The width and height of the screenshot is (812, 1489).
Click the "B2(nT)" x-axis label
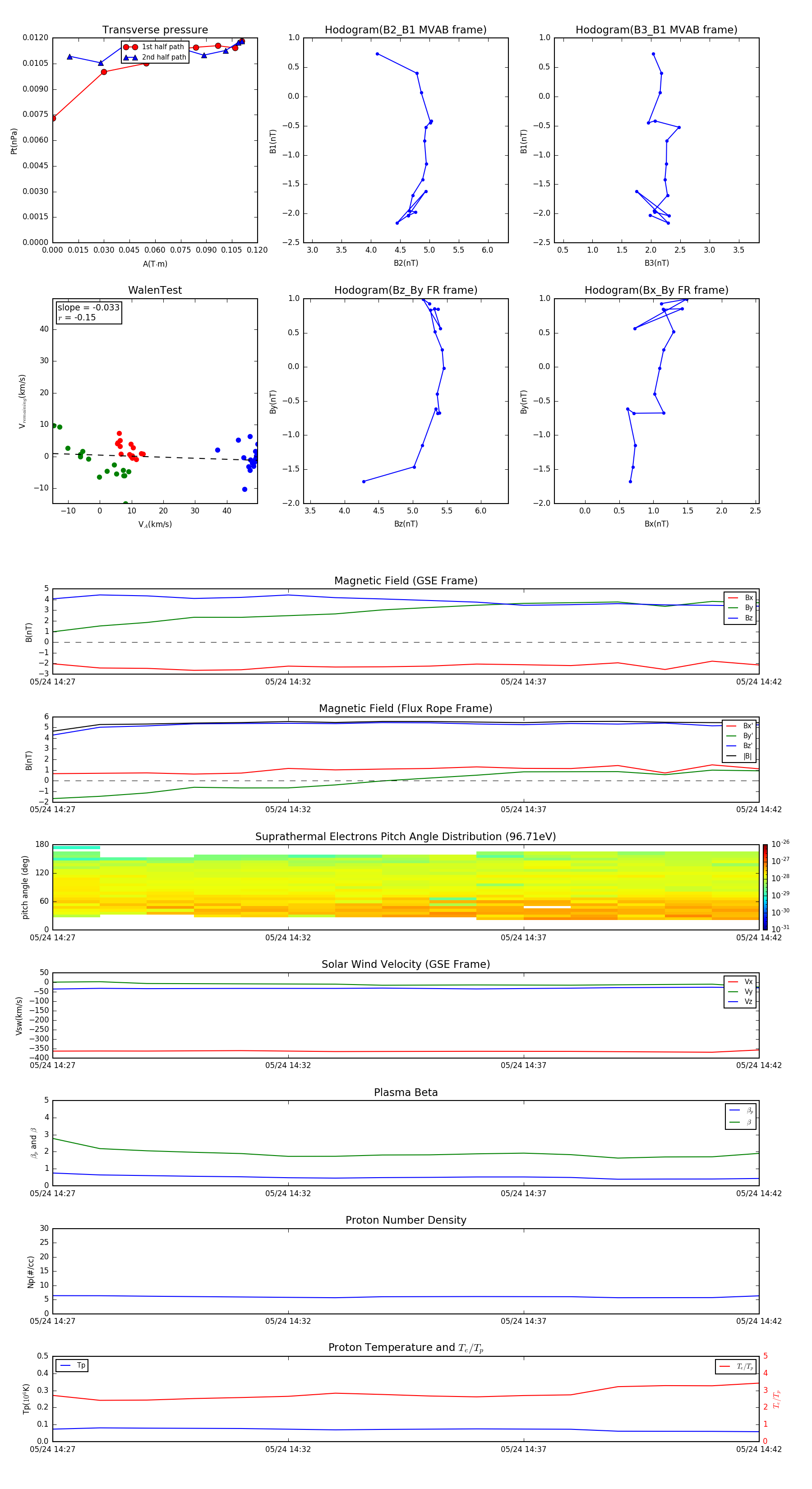tap(406, 263)
